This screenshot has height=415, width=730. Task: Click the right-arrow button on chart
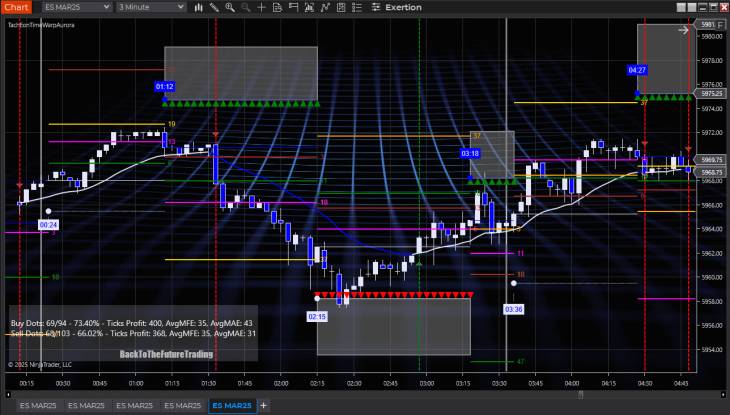pos(683,30)
